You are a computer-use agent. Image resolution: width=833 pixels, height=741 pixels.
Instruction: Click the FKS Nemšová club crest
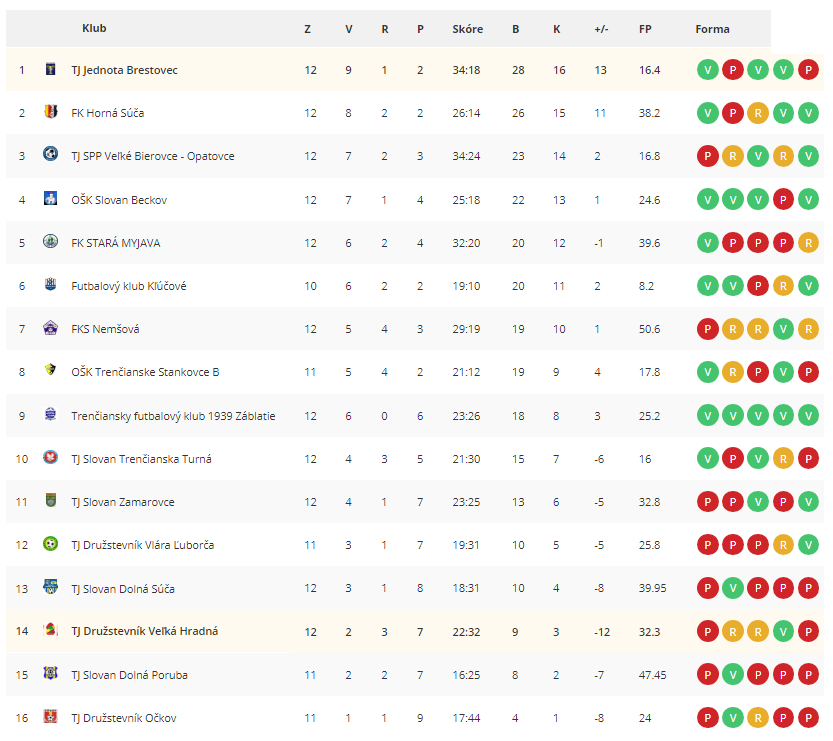point(50,328)
